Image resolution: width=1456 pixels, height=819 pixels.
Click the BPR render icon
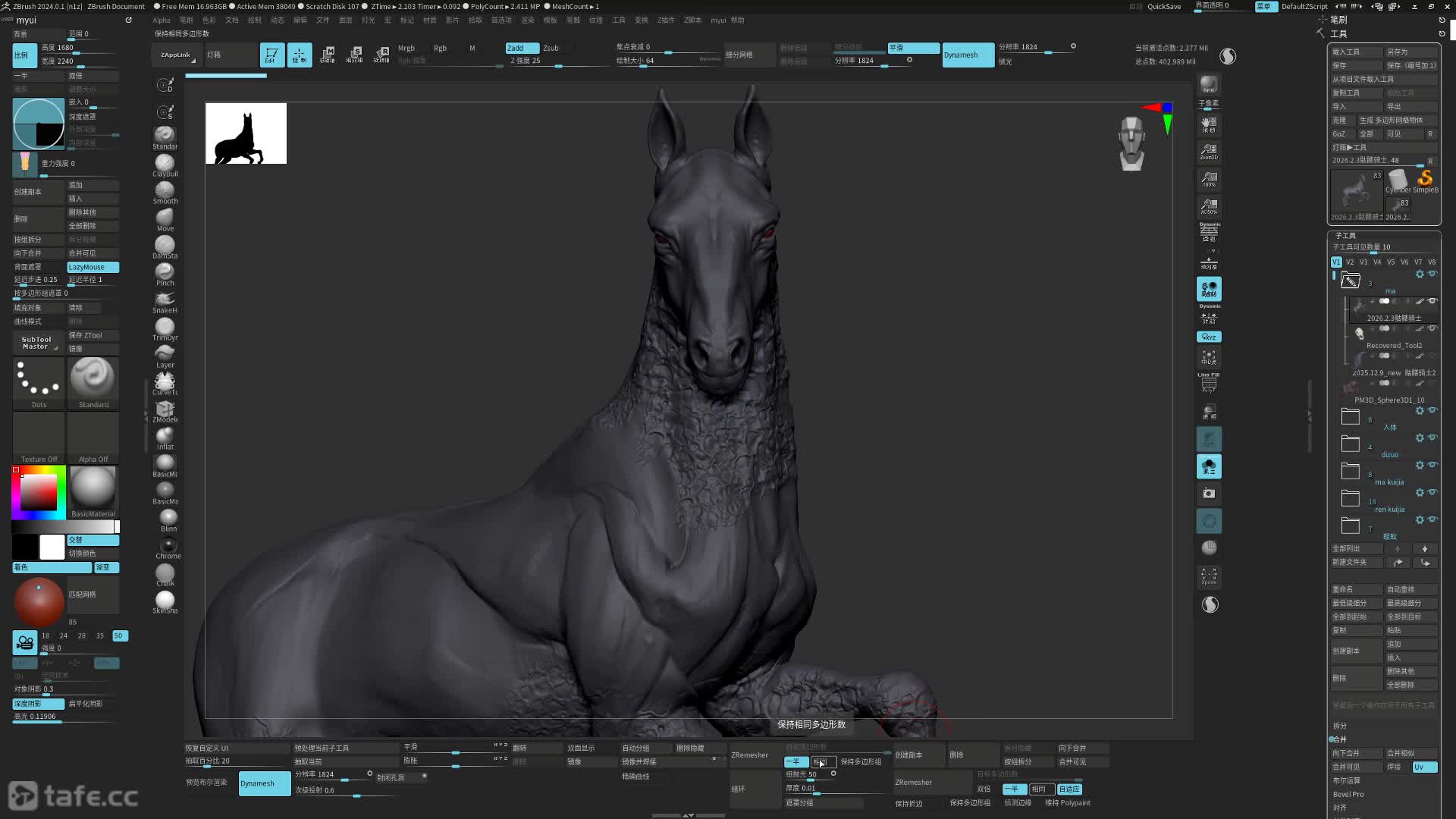point(1209,84)
